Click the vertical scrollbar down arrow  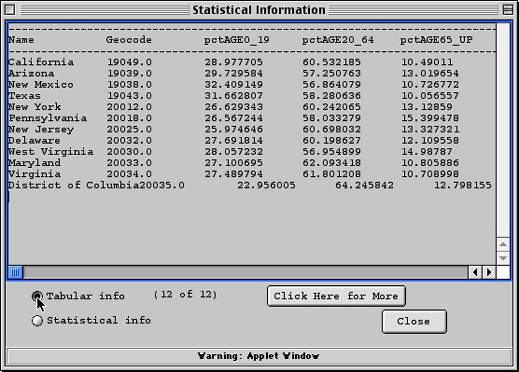tap(503, 258)
